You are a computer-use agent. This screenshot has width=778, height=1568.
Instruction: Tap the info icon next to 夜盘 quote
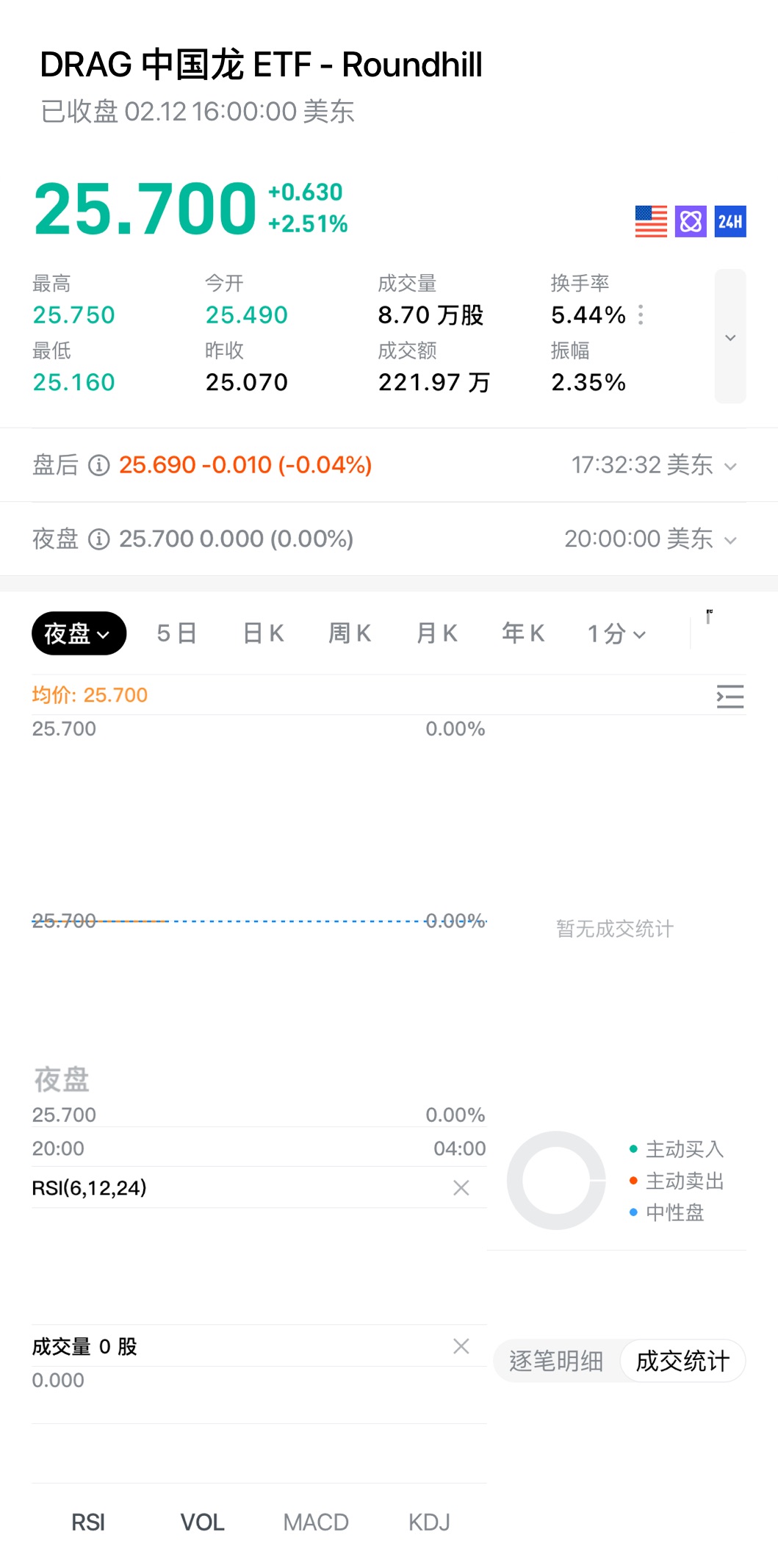point(99,539)
